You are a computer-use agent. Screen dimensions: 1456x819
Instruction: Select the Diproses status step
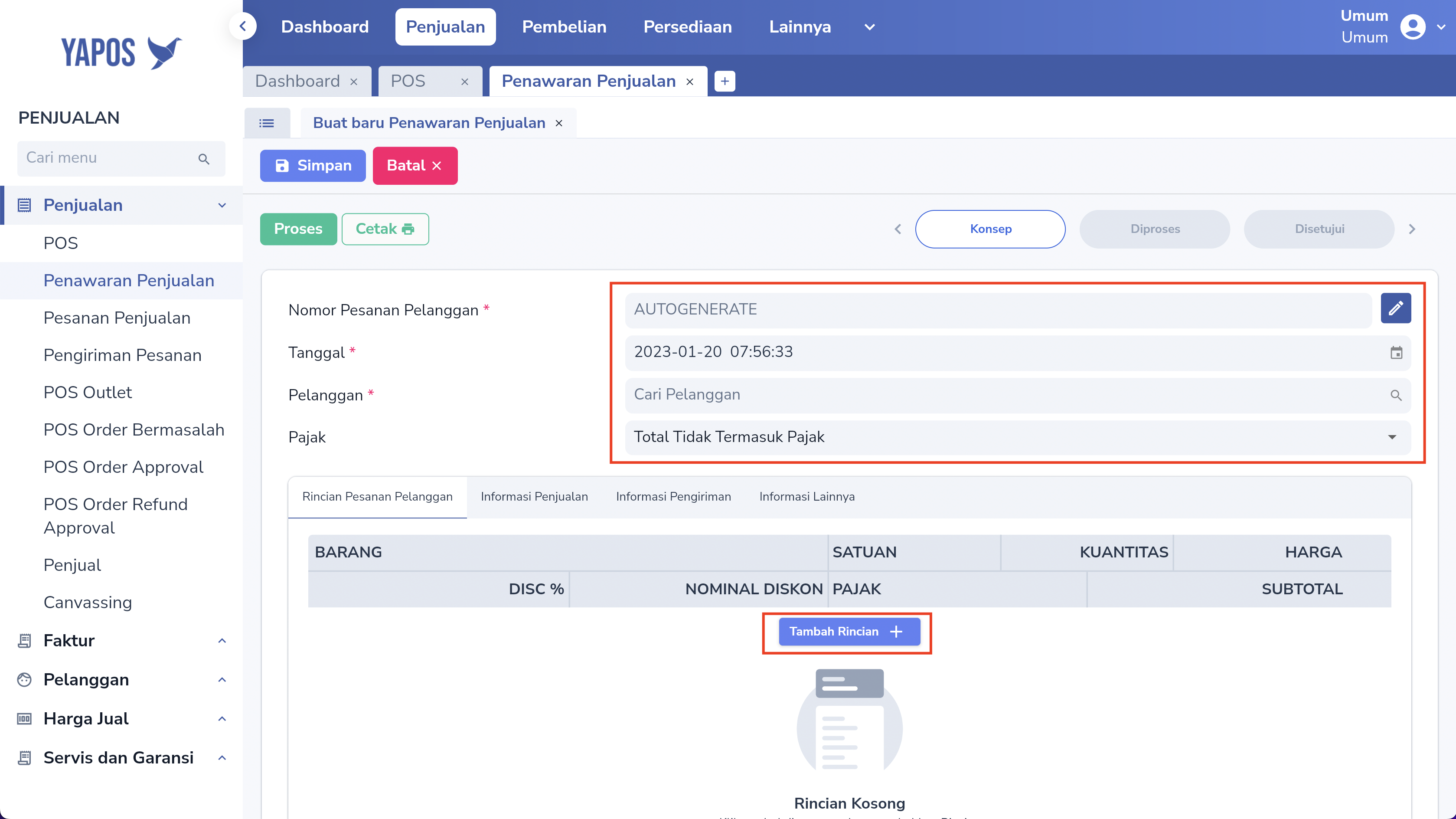coord(1155,229)
